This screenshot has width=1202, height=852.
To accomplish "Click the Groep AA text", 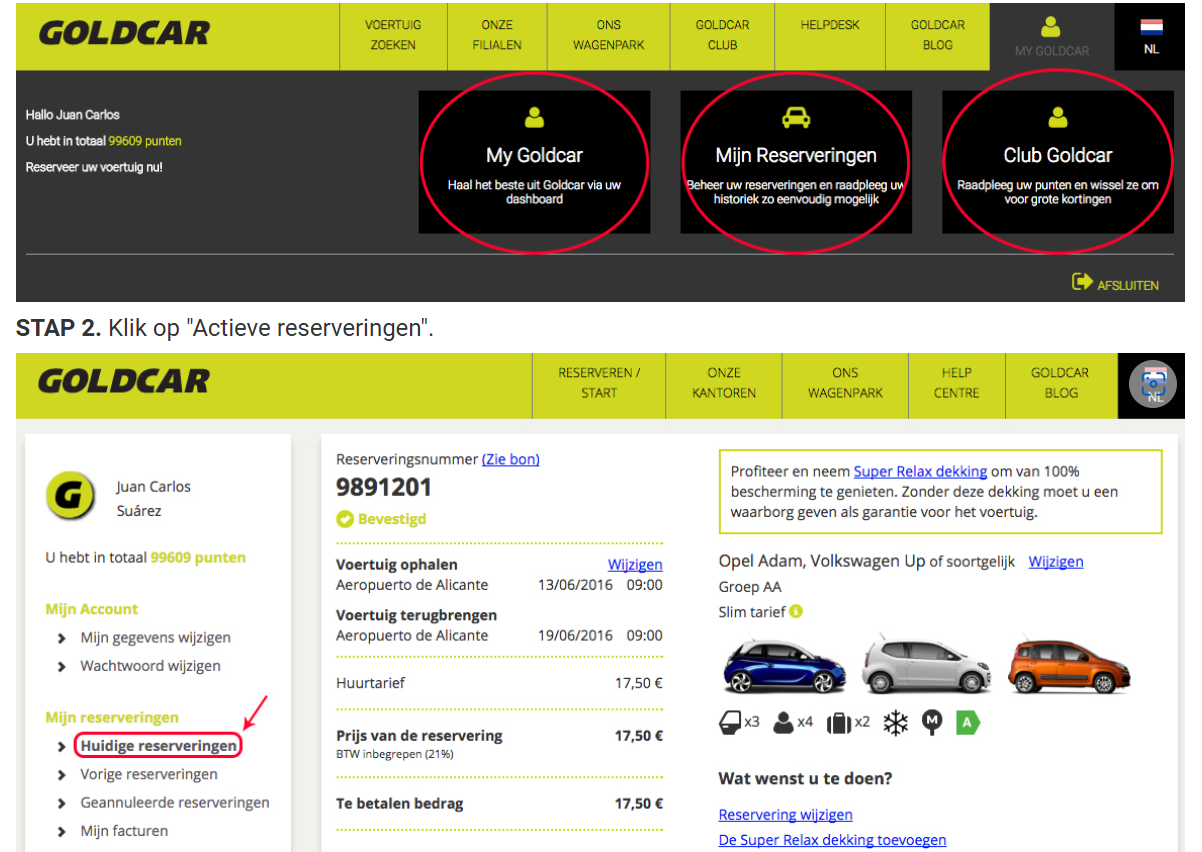I will pos(750,587).
